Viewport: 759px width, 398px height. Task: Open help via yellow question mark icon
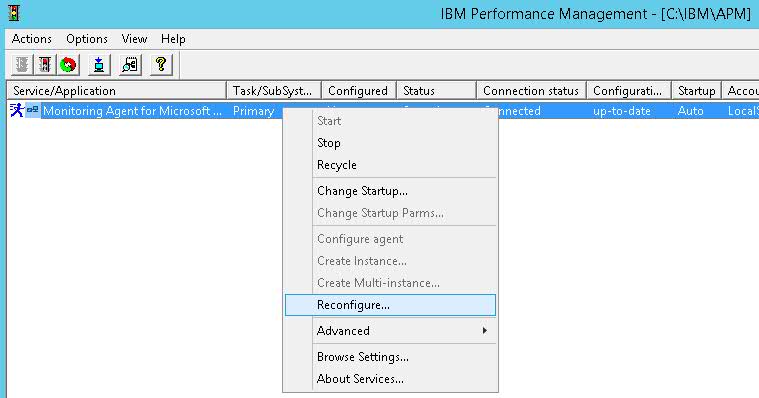pyautogui.click(x=161, y=64)
